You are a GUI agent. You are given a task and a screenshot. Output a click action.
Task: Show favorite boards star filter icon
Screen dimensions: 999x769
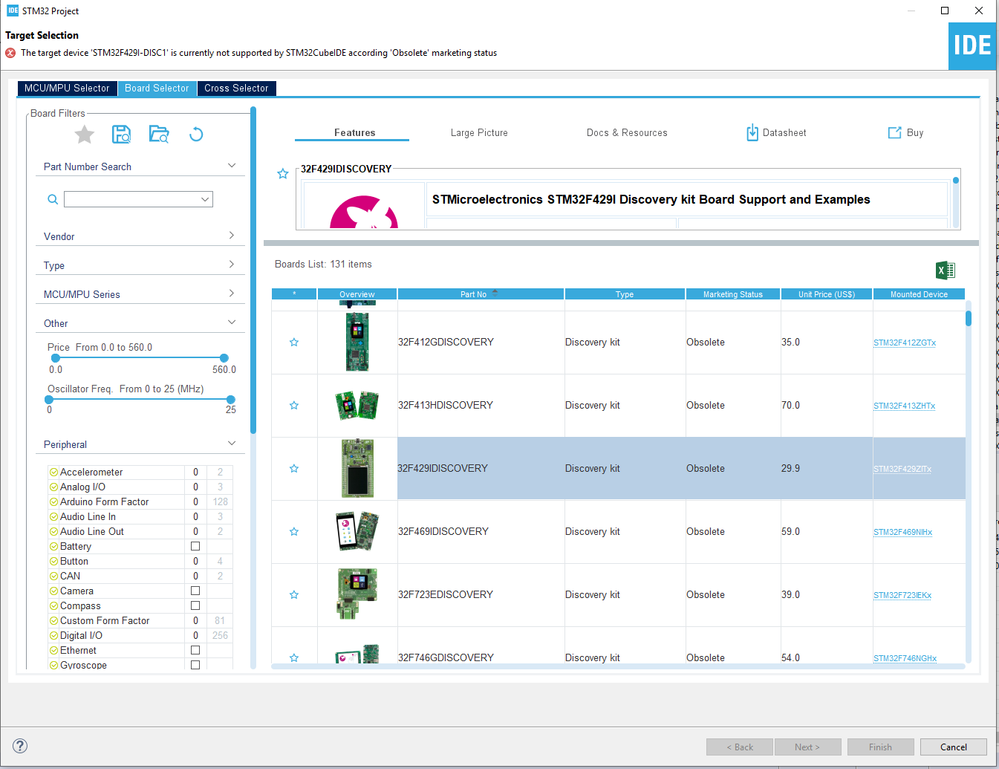pos(84,134)
